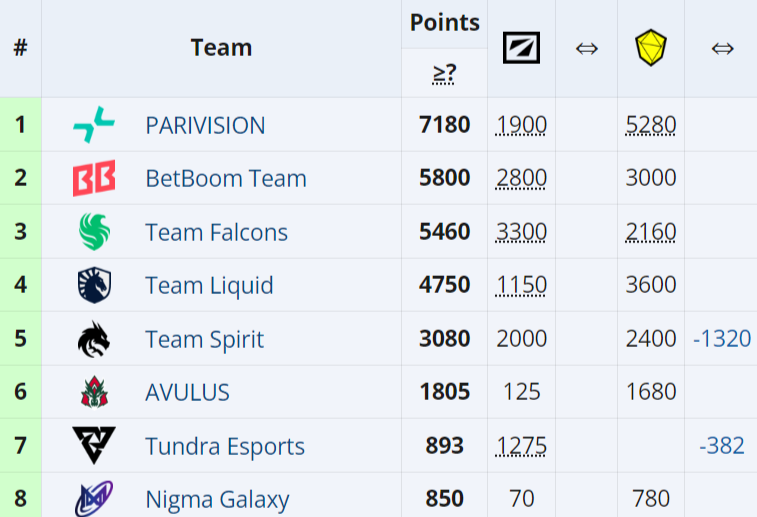This screenshot has height=517, width=757.
Task: Click the BetBoom Team logo icon
Action: pos(94,179)
